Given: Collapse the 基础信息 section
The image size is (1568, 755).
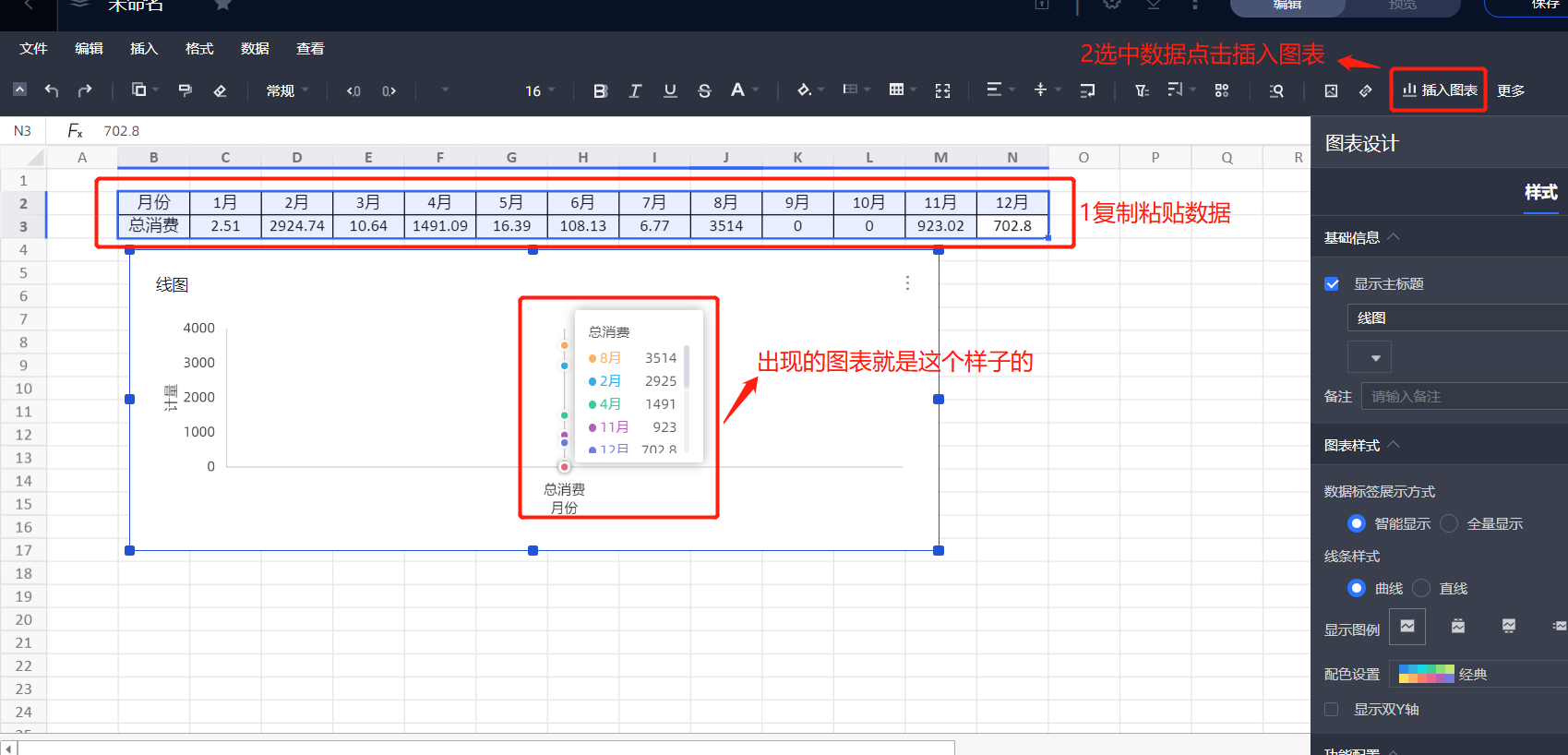Looking at the screenshot, I should click(x=1393, y=237).
